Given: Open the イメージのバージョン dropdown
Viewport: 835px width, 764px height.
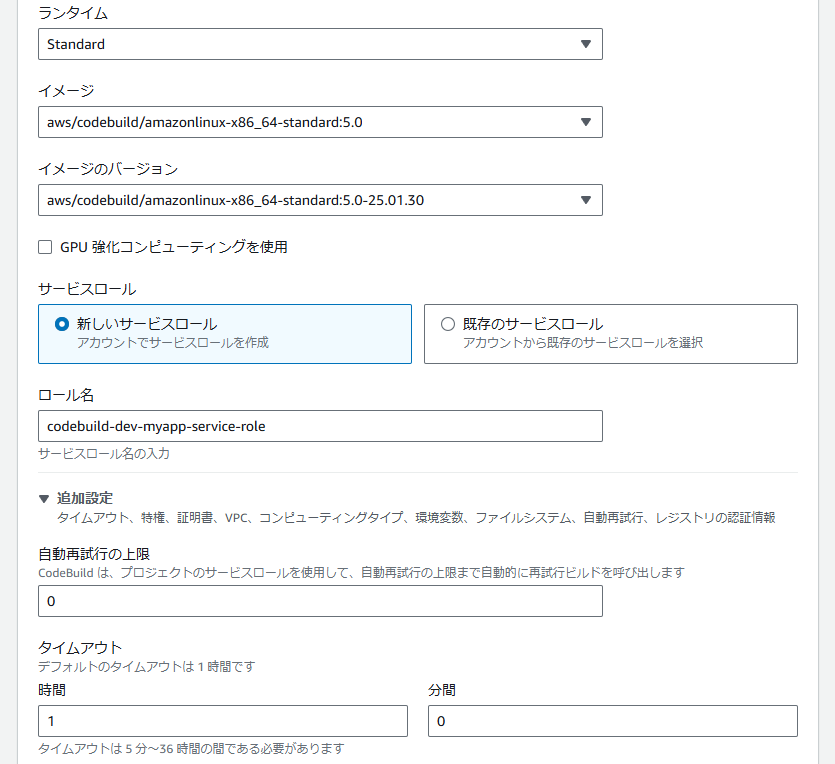Looking at the screenshot, I should (x=320, y=200).
